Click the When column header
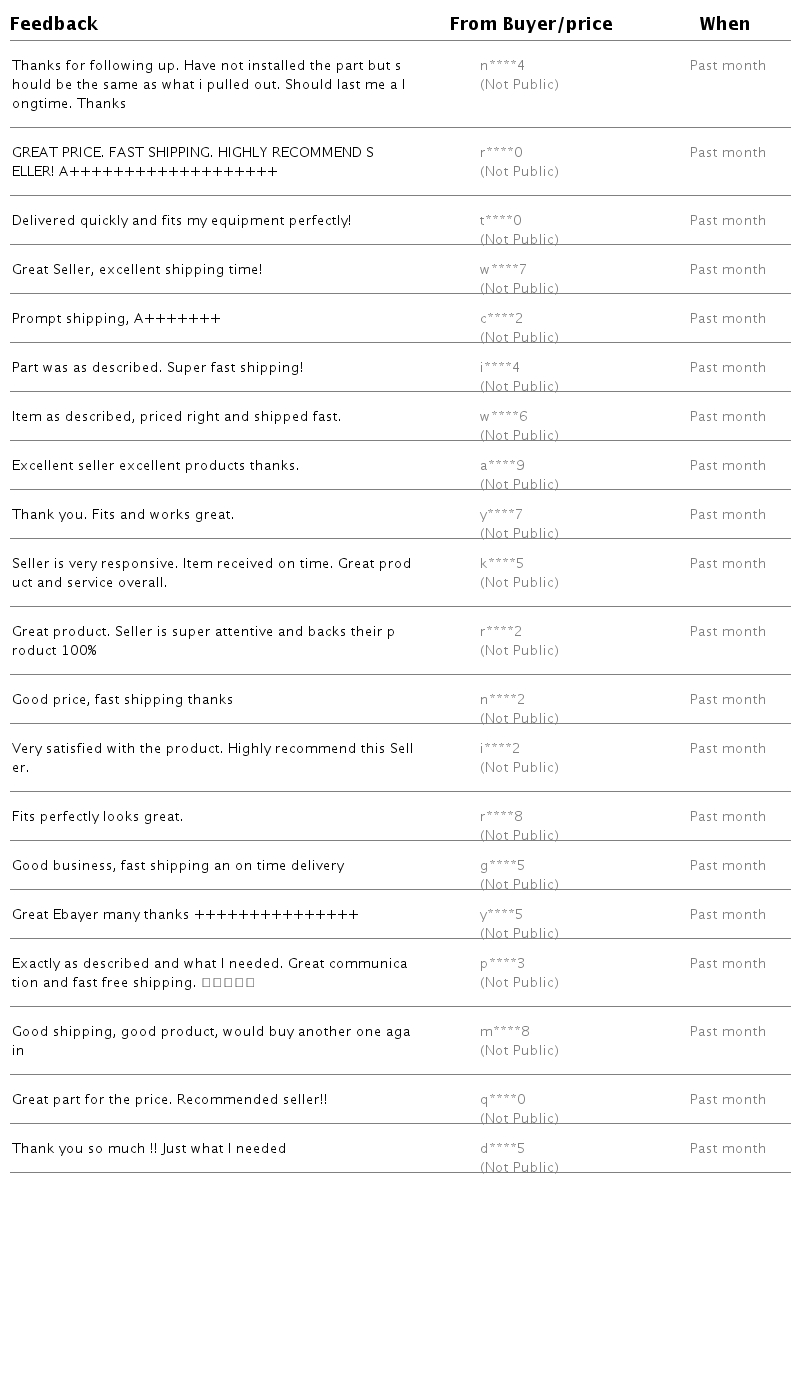This screenshot has height=1396, width=800. [724, 24]
